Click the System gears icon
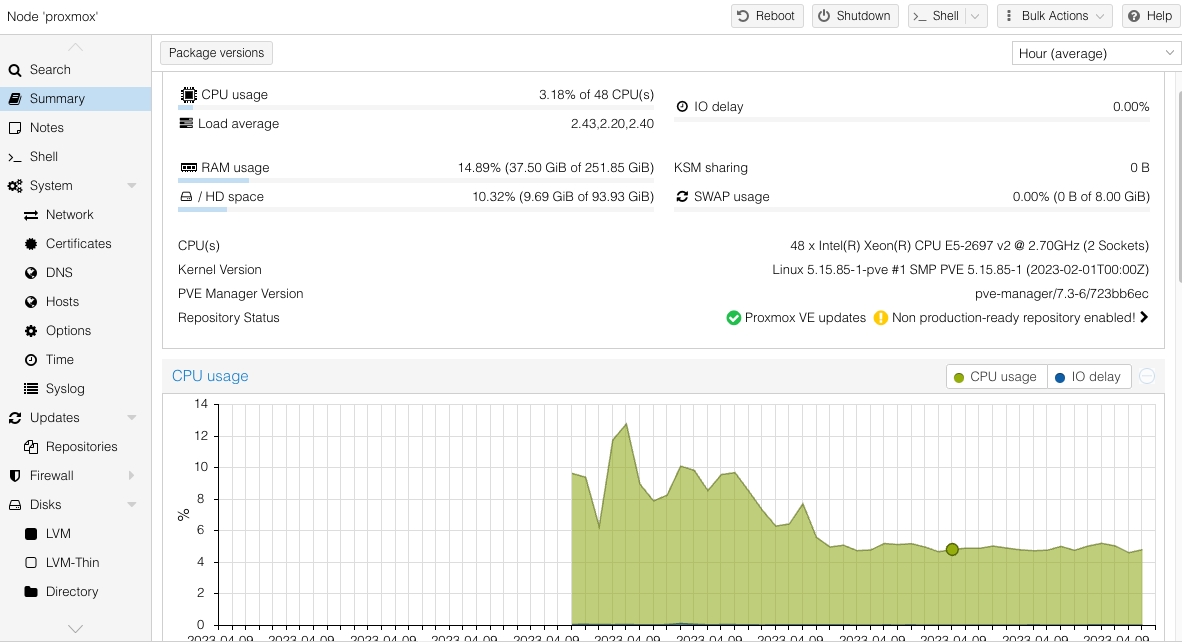This screenshot has width=1182, height=642. coord(15,186)
